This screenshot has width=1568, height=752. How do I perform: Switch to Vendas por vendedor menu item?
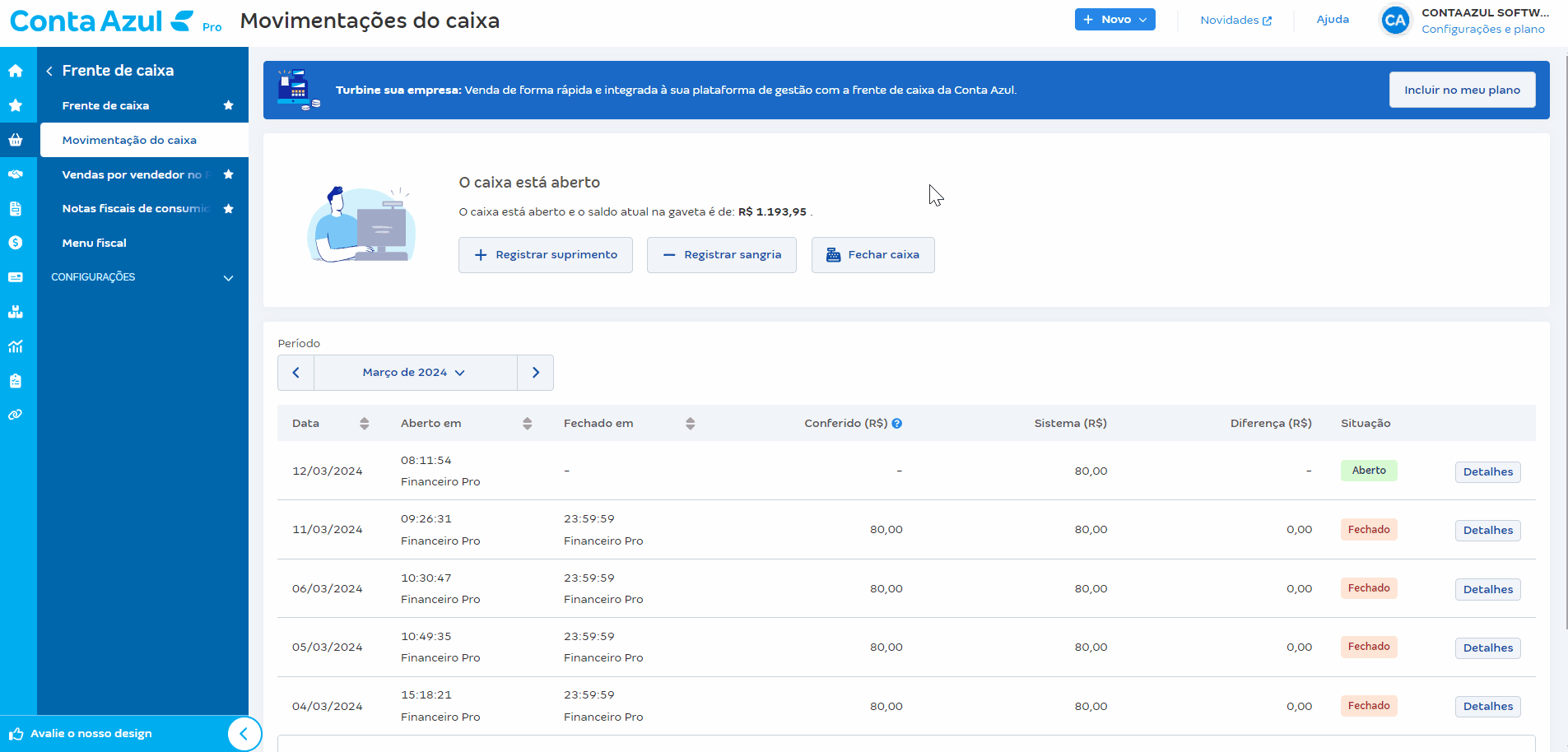[x=132, y=174]
